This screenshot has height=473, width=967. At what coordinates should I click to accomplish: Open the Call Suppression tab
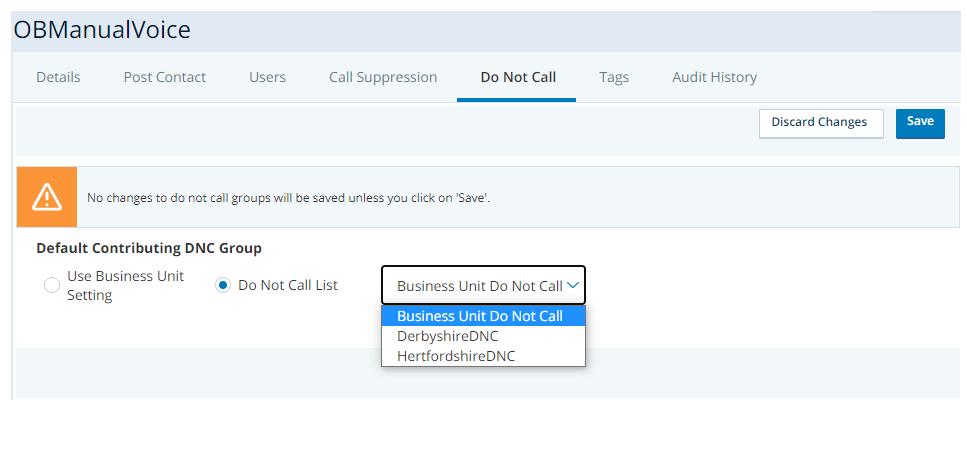(x=383, y=77)
